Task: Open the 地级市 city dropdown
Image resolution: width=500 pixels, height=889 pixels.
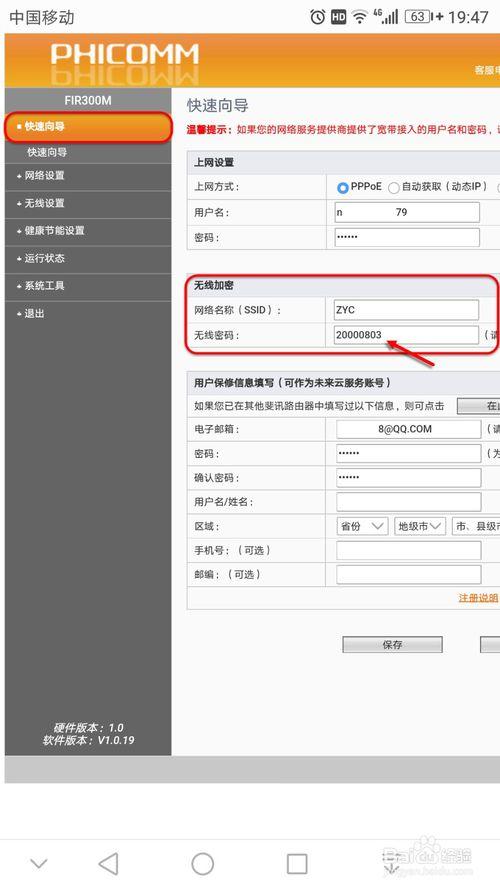Action: [420, 526]
